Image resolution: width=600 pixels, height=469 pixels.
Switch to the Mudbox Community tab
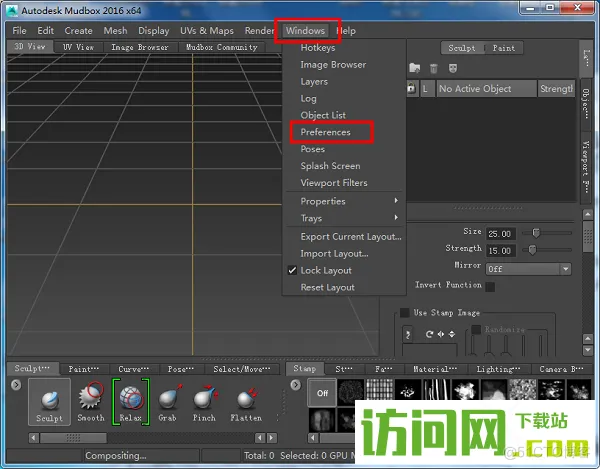click(x=222, y=47)
